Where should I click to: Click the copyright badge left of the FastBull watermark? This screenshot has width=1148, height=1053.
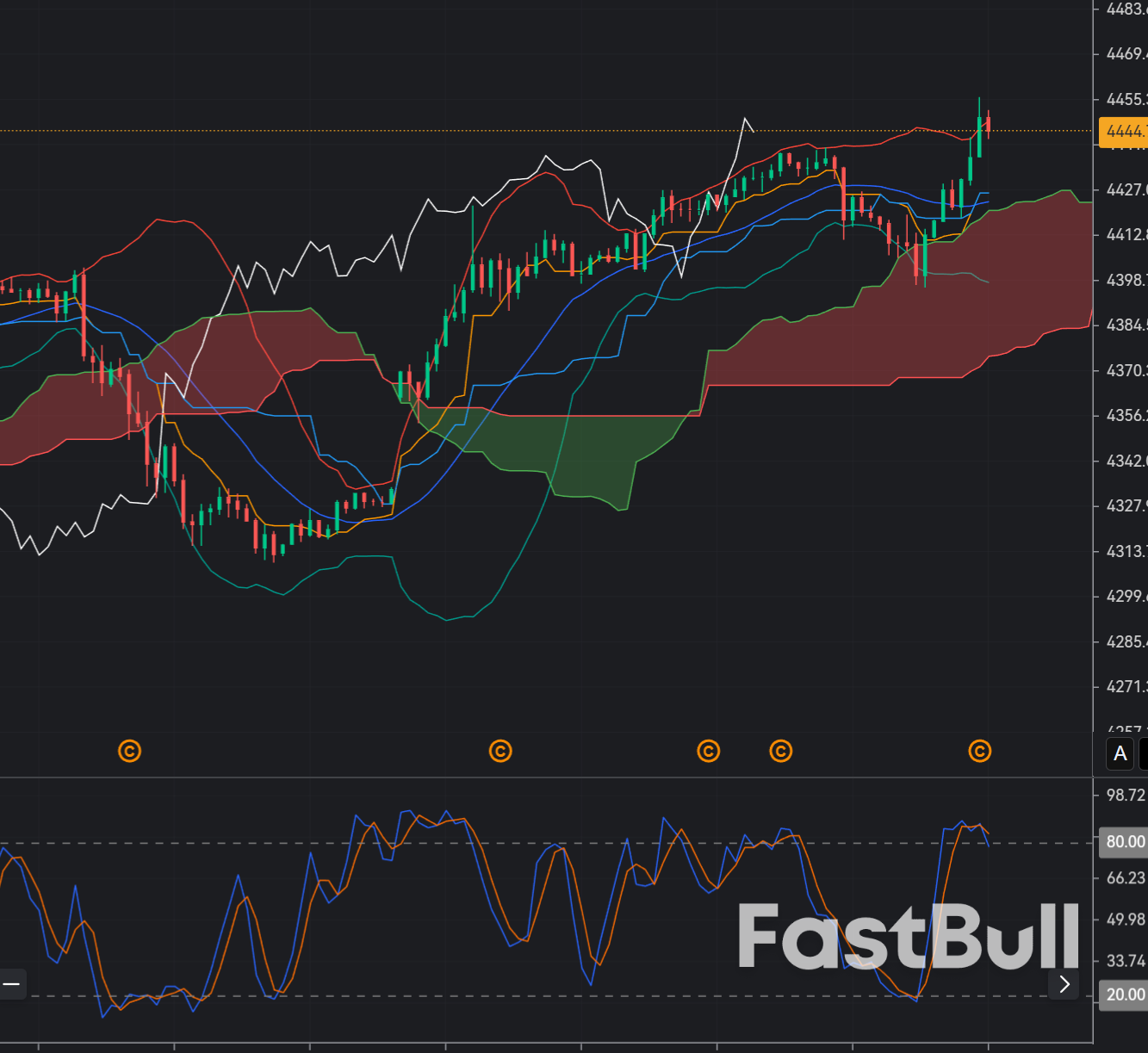pyautogui.click(x=708, y=751)
